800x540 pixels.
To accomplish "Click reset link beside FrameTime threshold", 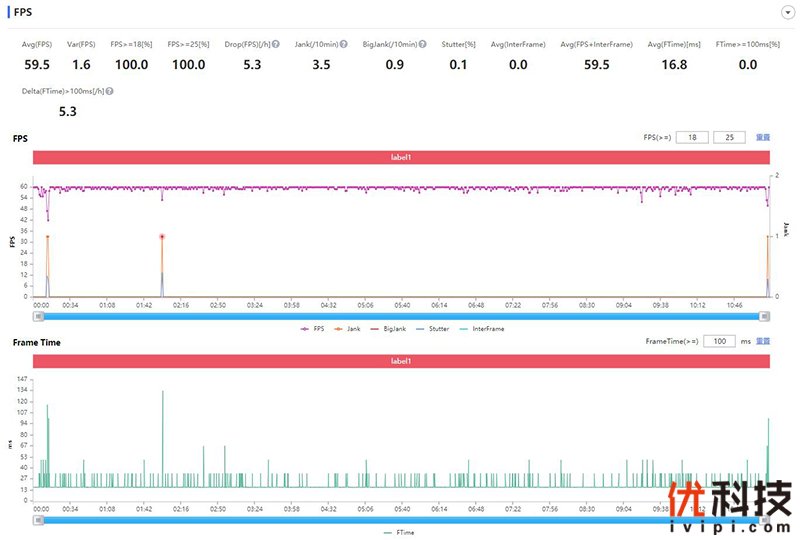I will click(762, 342).
